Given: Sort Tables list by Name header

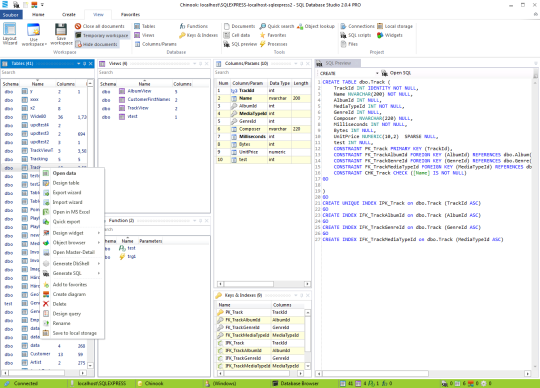Looking at the screenshot, I should coord(38,84).
